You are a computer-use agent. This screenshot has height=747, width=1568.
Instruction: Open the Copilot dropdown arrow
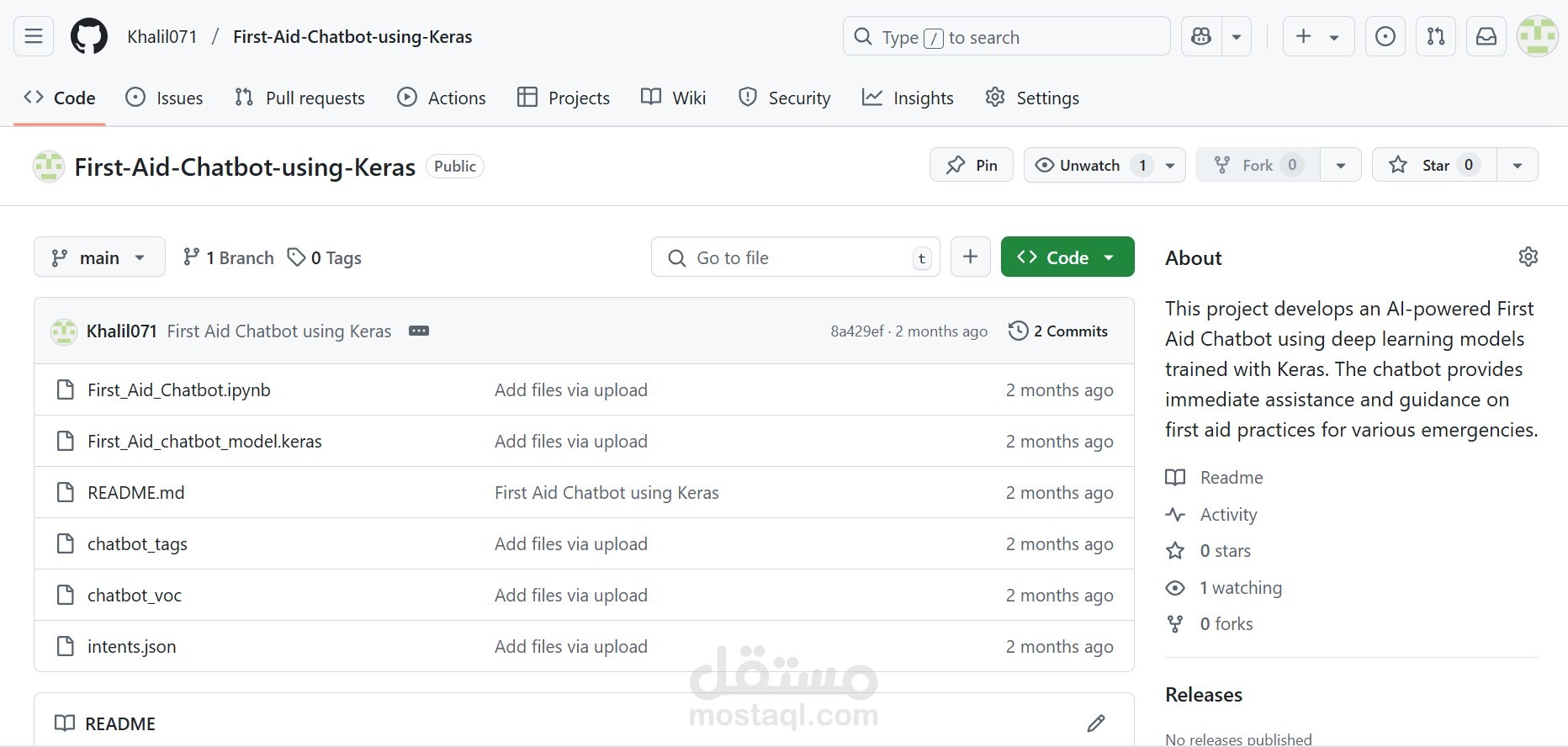(x=1237, y=36)
